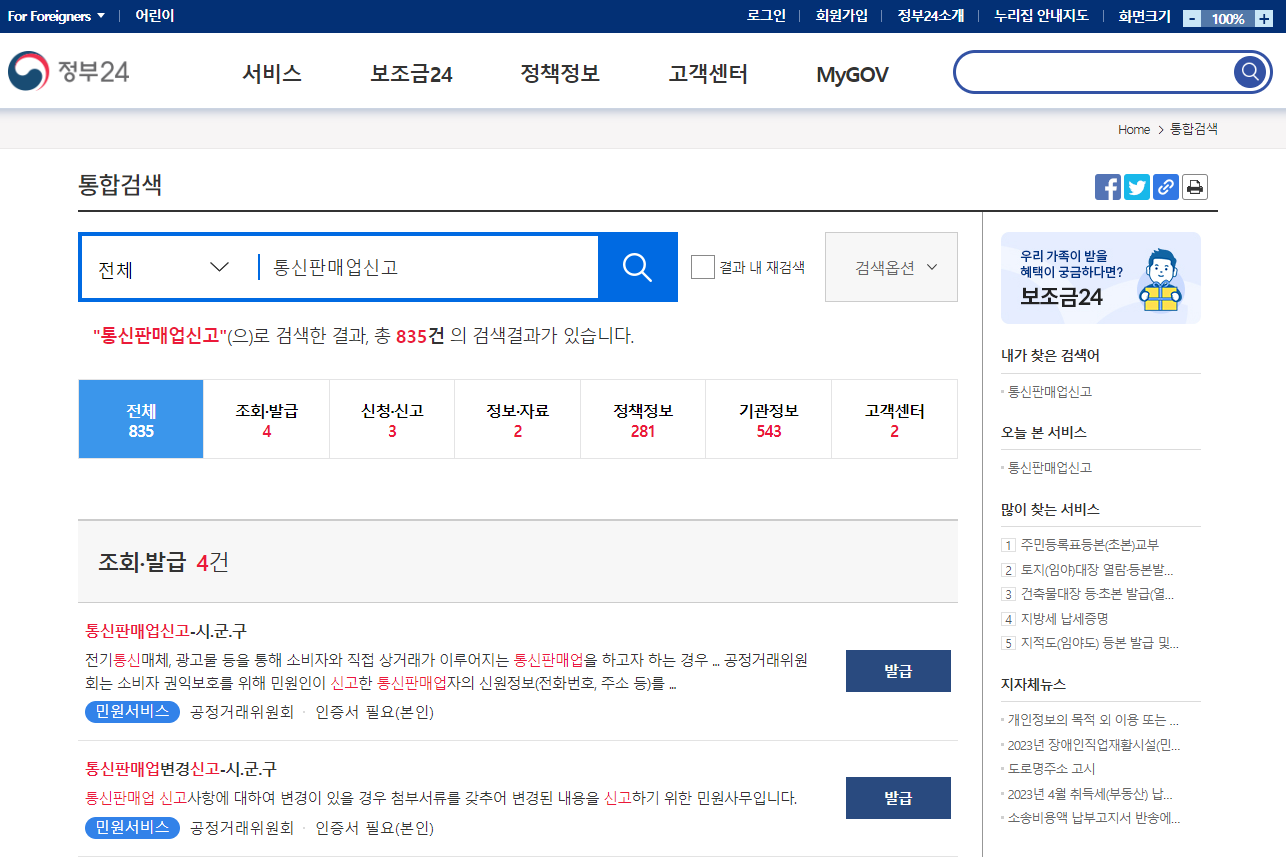1286x857 pixels.
Task: Open the 전체 search category dropdown
Action: pos(165,266)
